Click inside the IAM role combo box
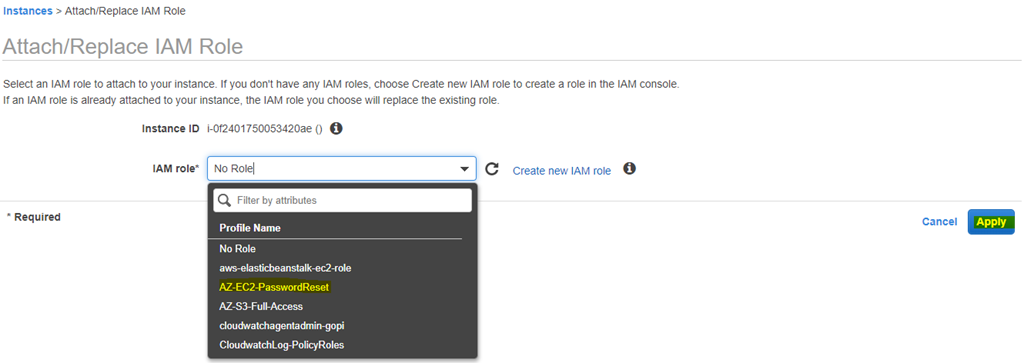The height and width of the screenshot is (363, 1024). tap(342, 169)
